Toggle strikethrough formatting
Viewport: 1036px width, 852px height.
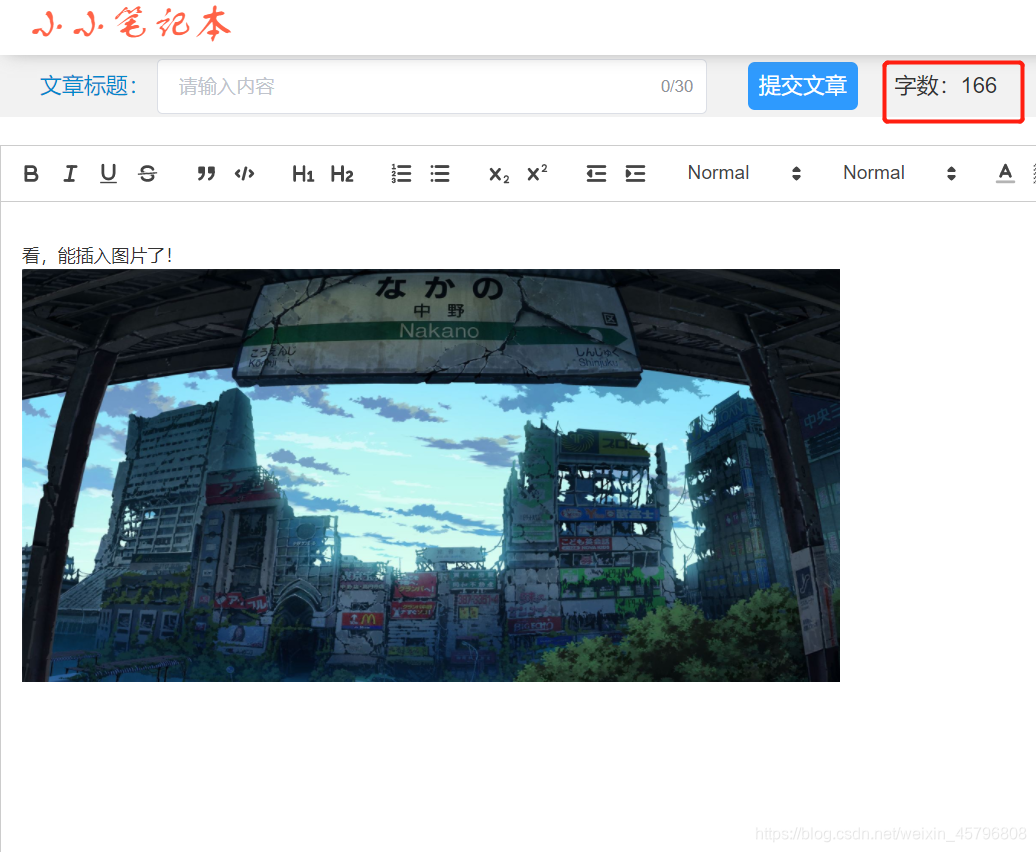(147, 174)
